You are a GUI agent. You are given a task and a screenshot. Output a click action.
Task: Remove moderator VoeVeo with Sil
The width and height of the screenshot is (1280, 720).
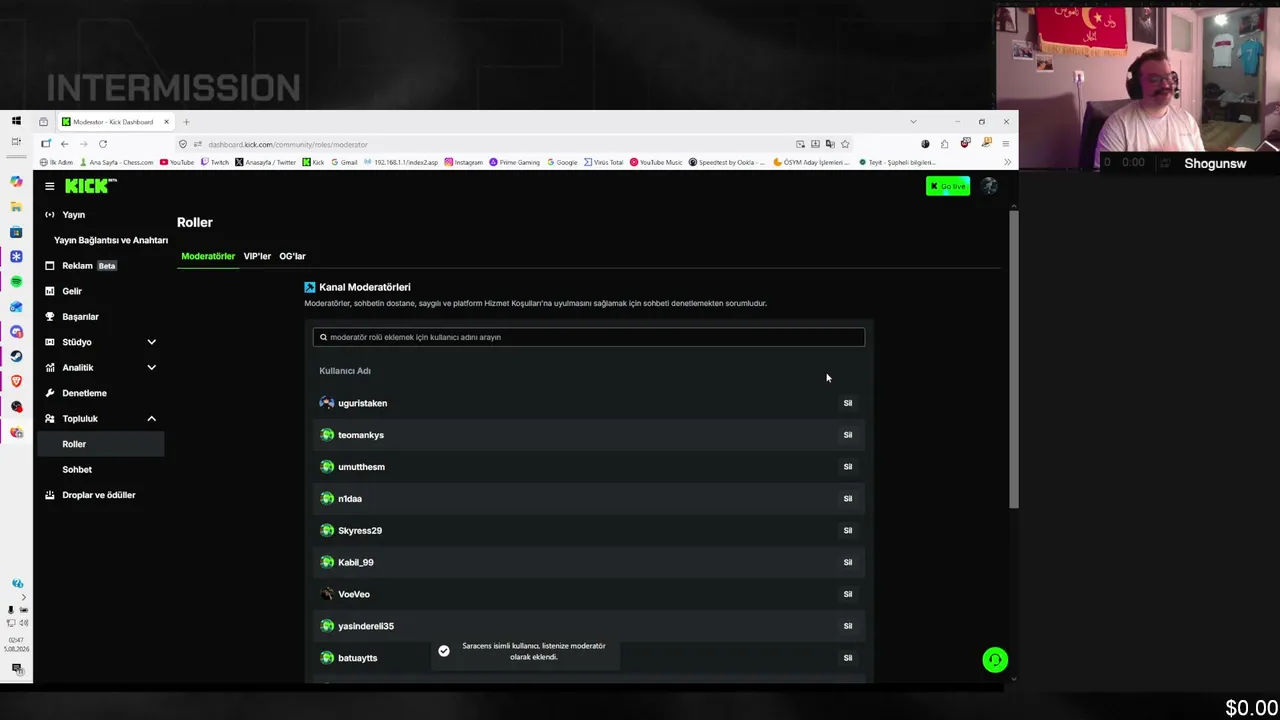pyautogui.click(x=848, y=594)
